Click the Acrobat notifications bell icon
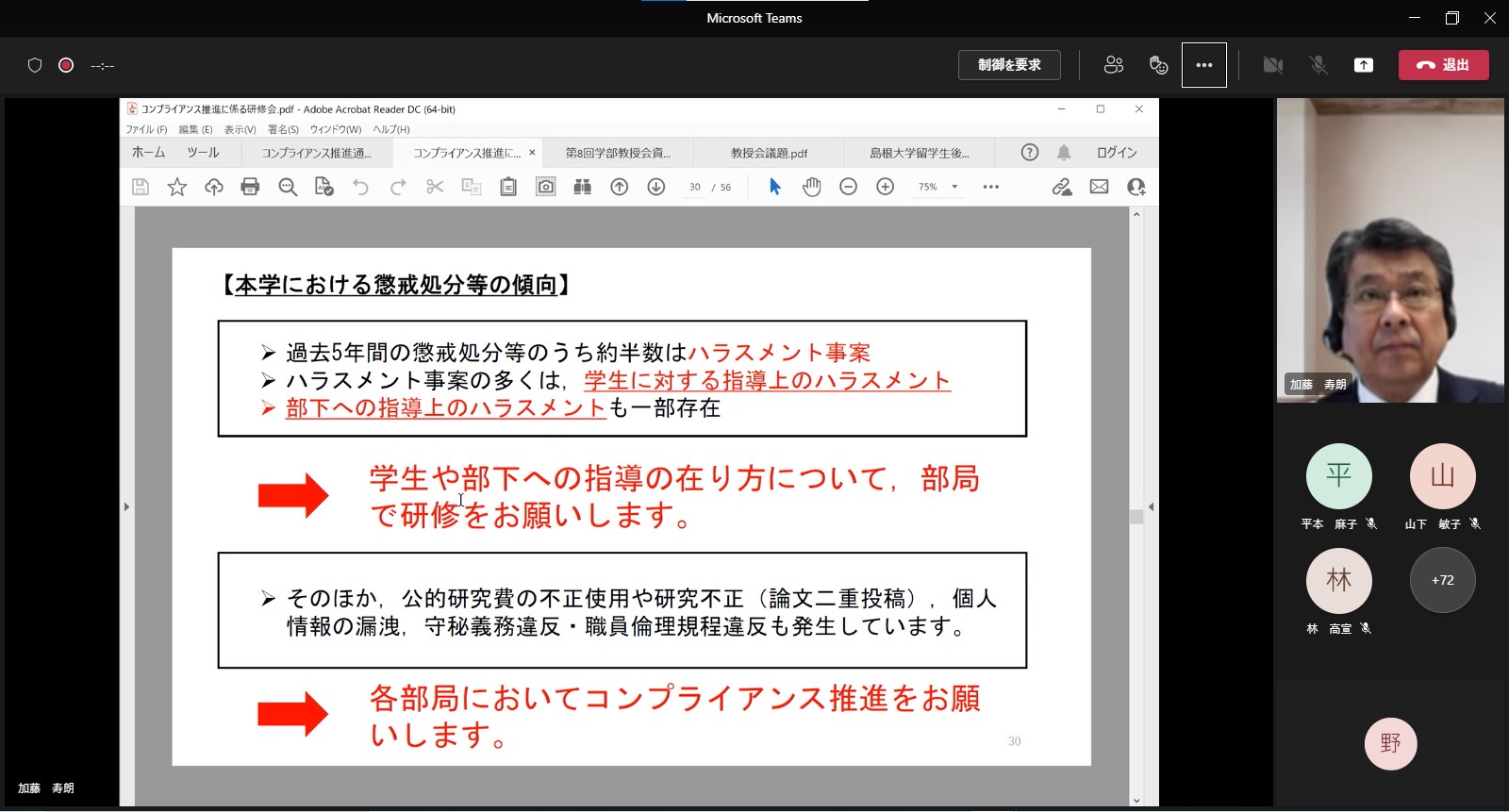This screenshot has width=1509, height=812. click(x=1064, y=153)
